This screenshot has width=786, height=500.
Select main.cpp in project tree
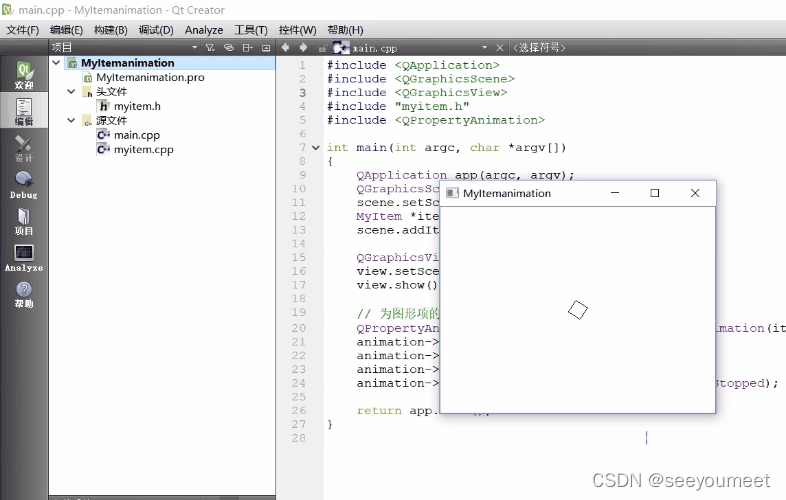tap(136, 135)
